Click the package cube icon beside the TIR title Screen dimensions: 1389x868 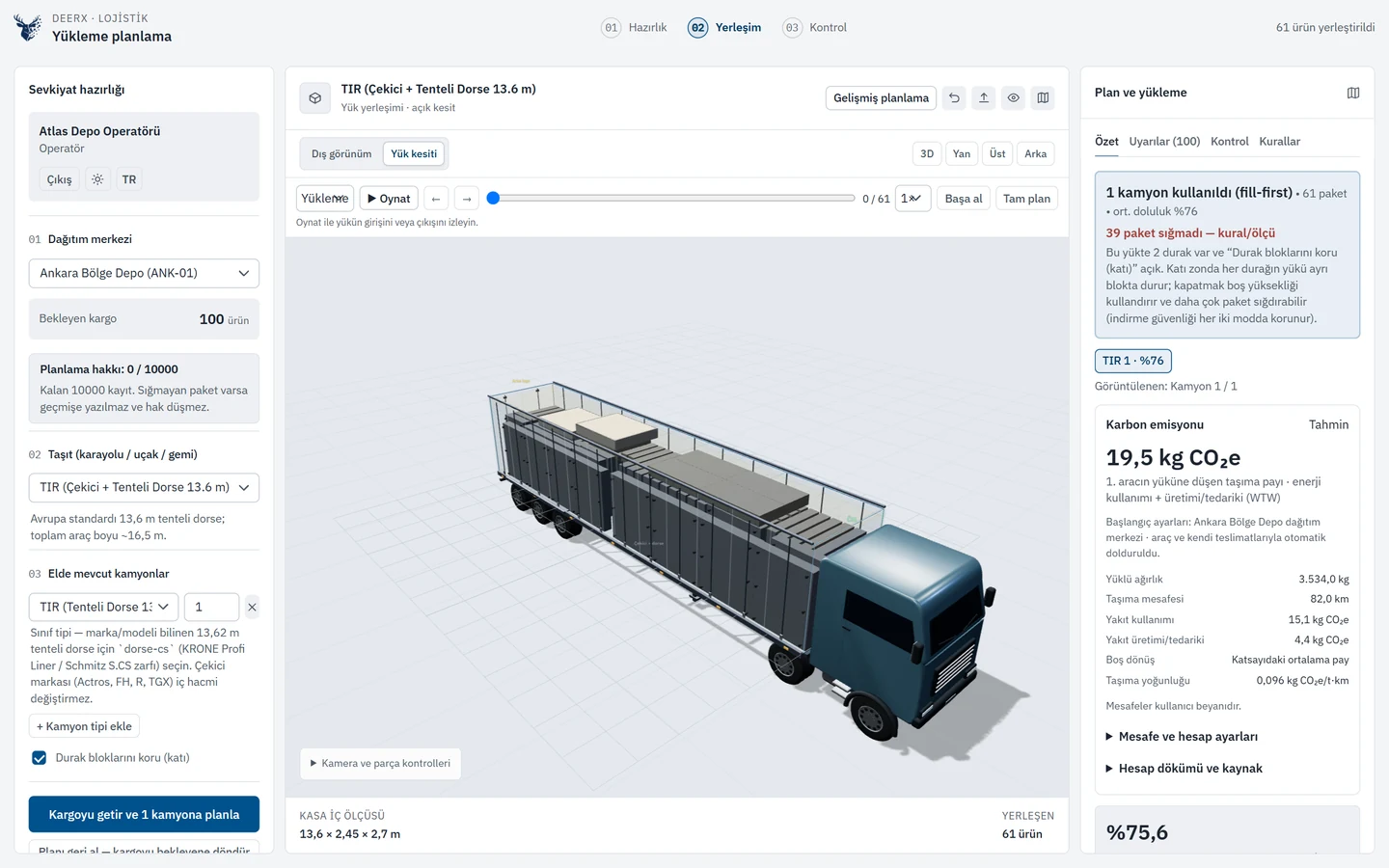pos(315,97)
